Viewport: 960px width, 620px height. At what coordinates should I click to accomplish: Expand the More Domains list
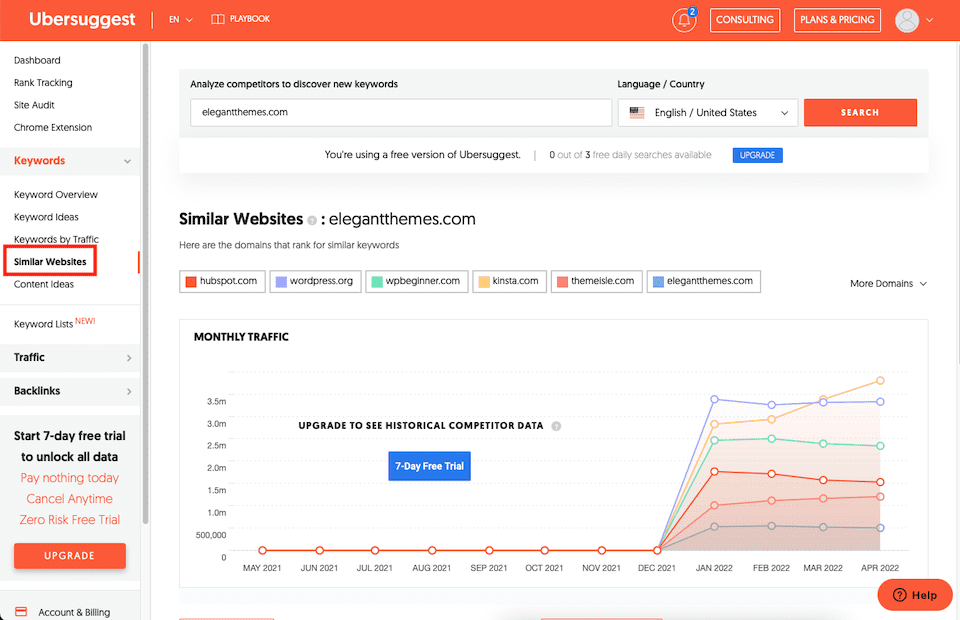pos(888,284)
